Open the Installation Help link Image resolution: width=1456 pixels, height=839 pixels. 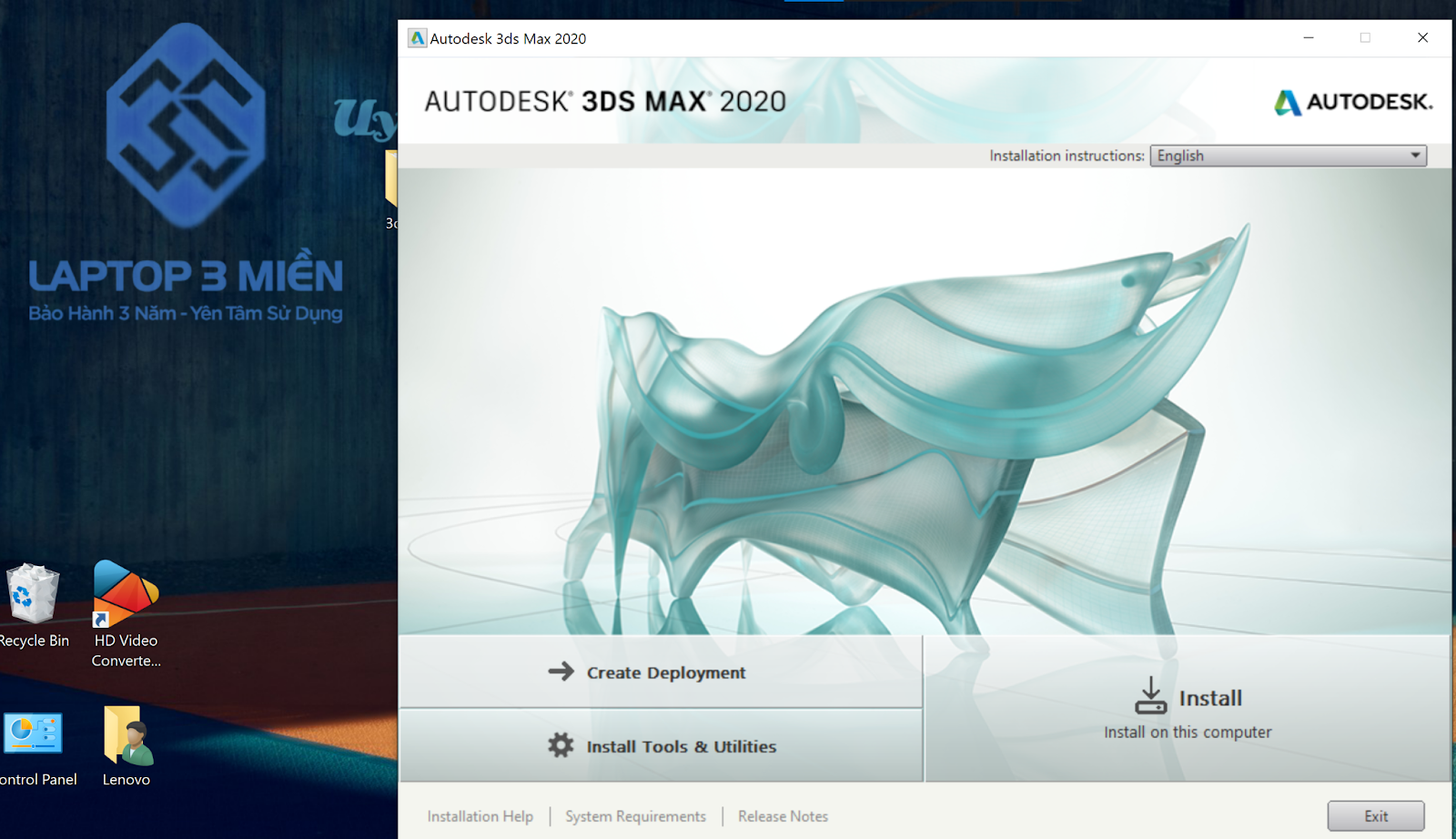coord(480,816)
